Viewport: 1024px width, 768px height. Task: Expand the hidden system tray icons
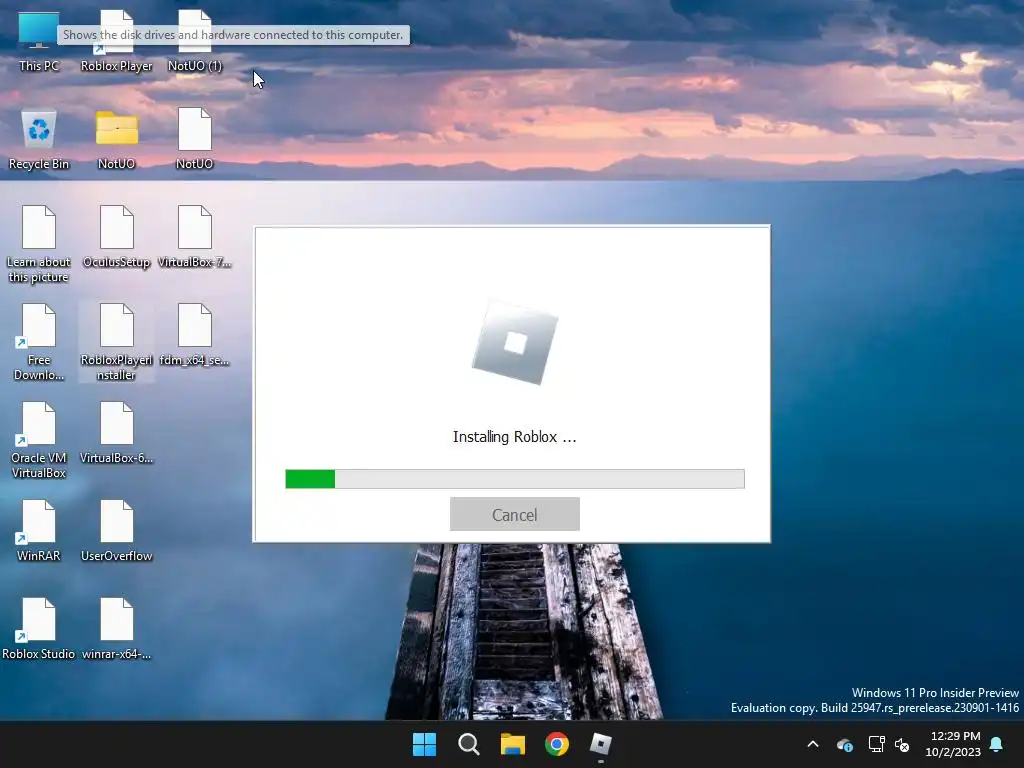click(813, 744)
